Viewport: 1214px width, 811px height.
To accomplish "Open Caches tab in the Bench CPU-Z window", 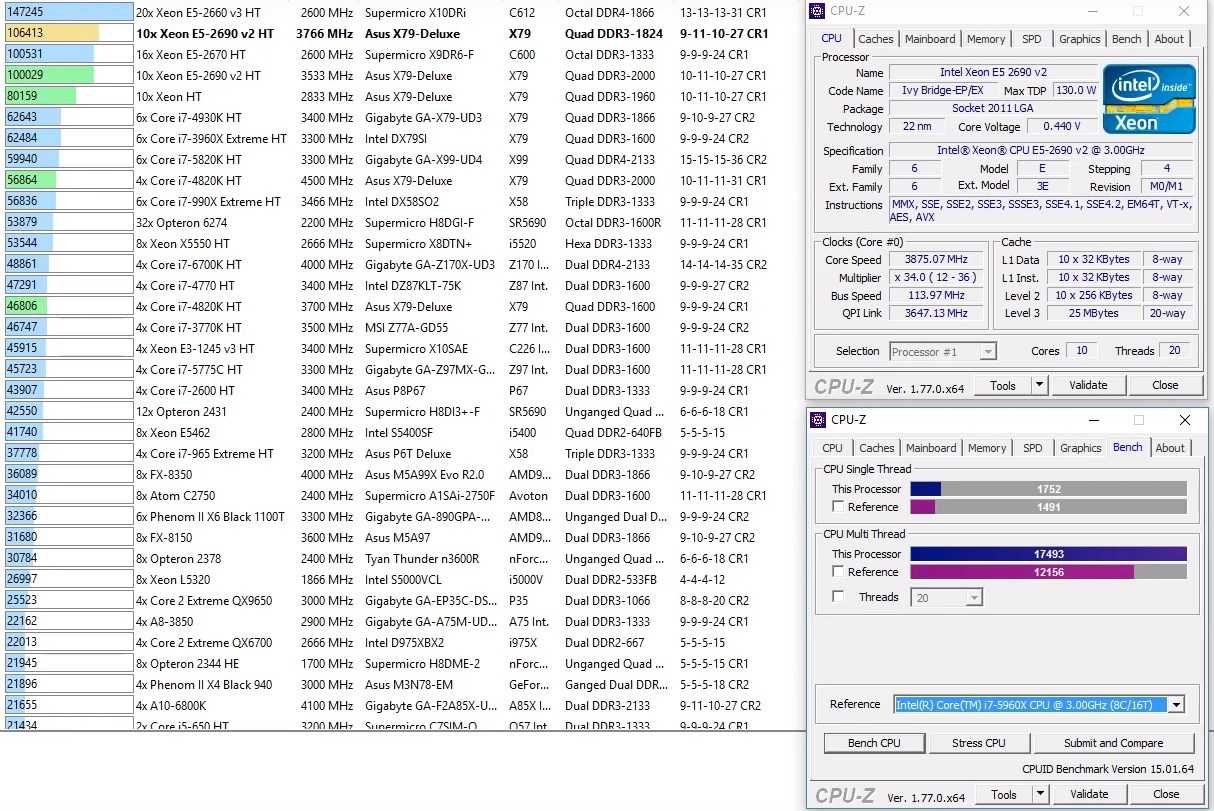I will [877, 448].
